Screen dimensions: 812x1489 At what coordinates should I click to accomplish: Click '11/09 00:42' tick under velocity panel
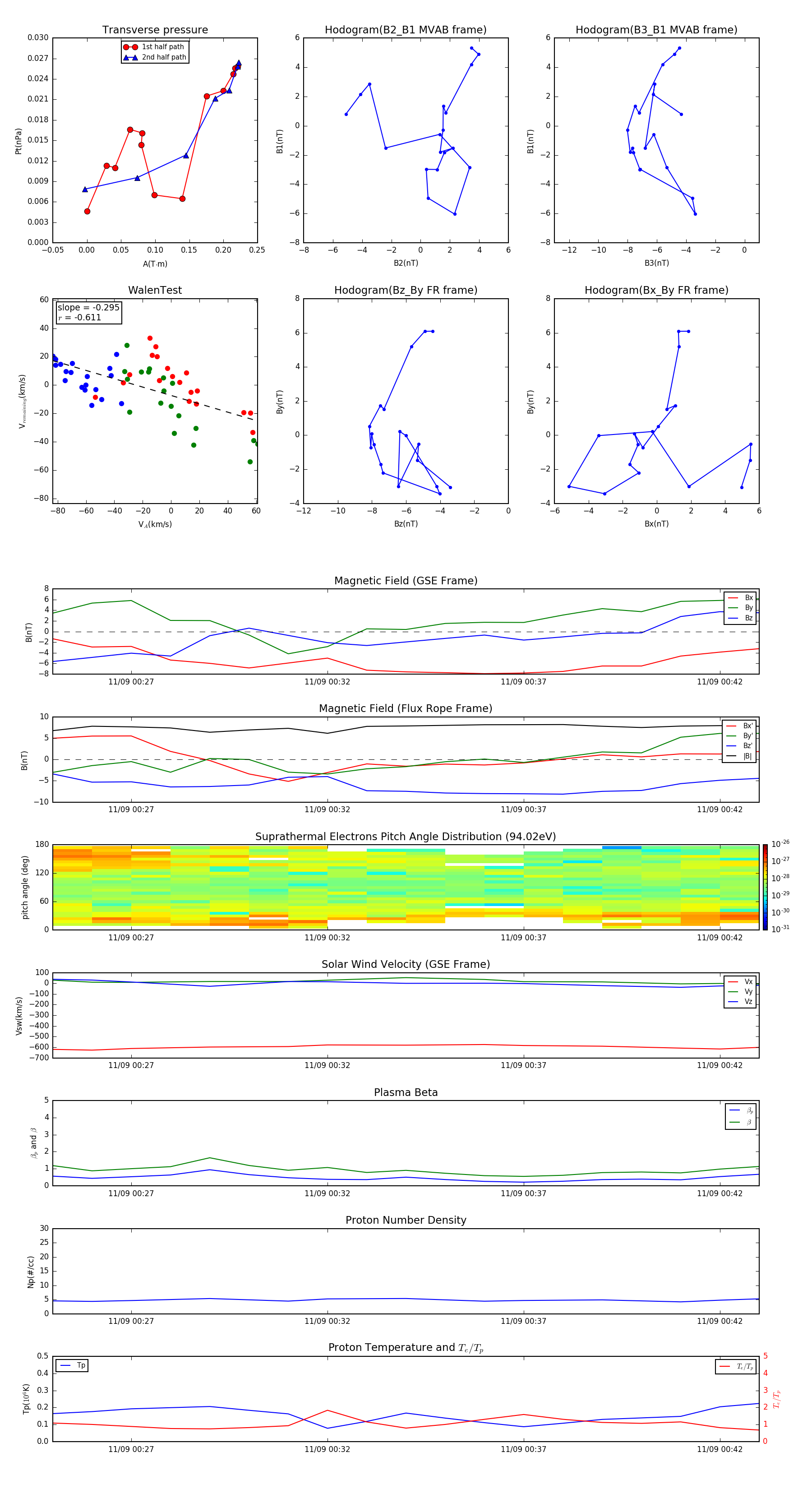coord(720,1066)
